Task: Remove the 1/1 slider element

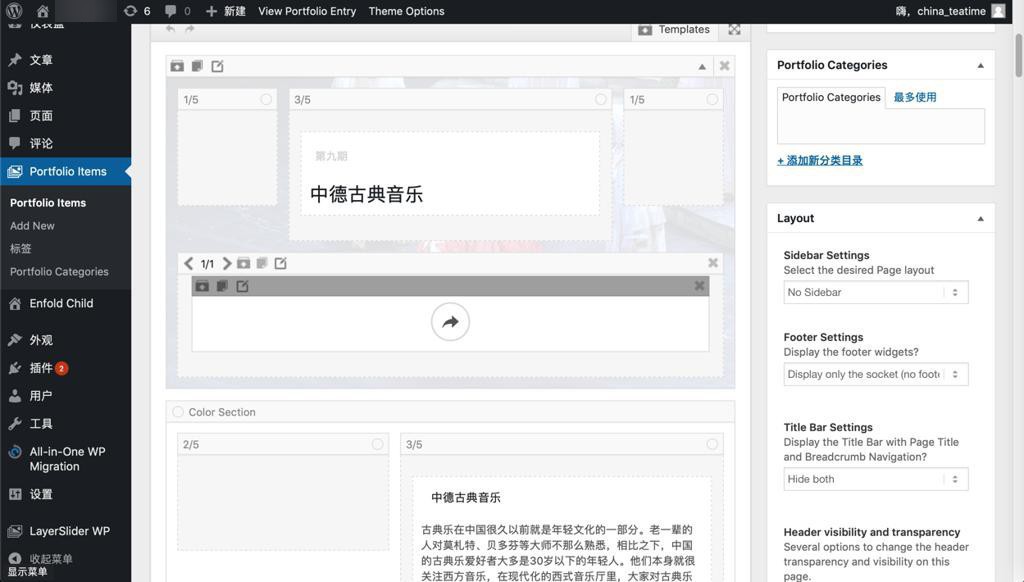Action: point(713,263)
